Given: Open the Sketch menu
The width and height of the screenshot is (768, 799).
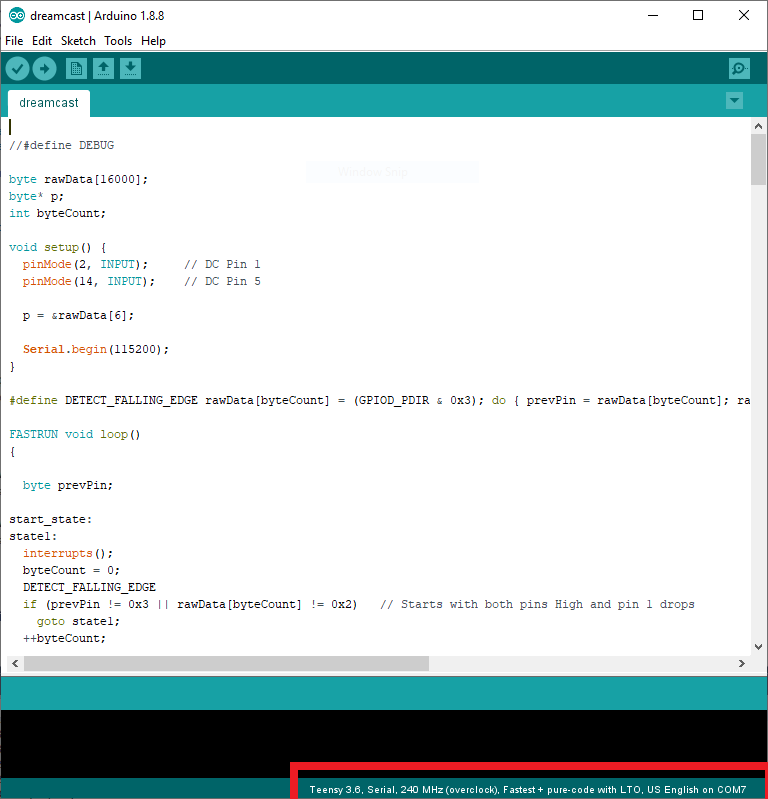Looking at the screenshot, I should tap(78, 41).
